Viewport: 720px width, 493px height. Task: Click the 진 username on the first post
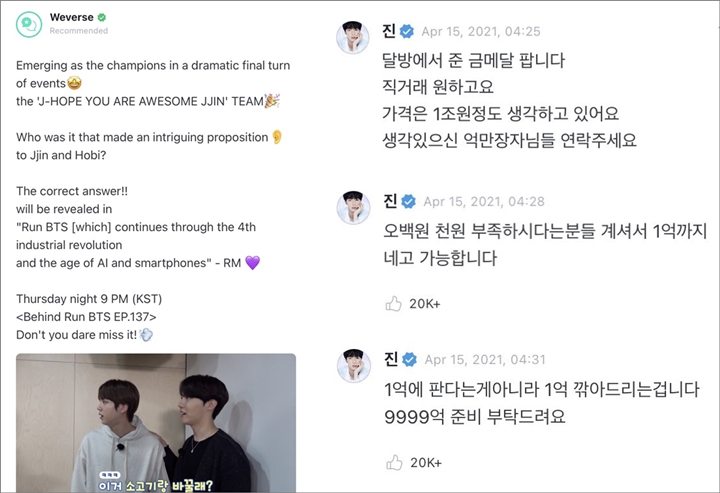point(389,31)
